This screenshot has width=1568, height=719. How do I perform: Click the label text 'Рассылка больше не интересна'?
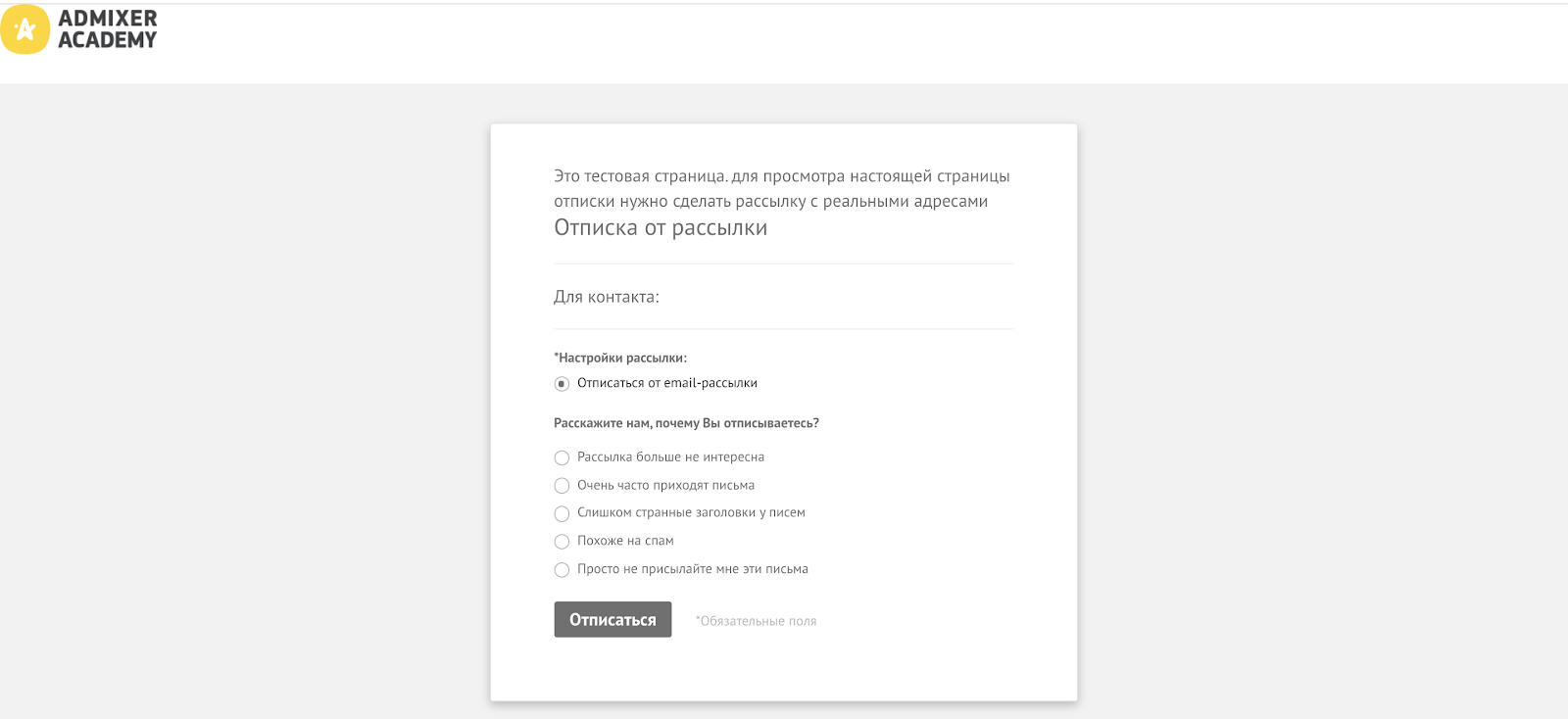coord(670,456)
